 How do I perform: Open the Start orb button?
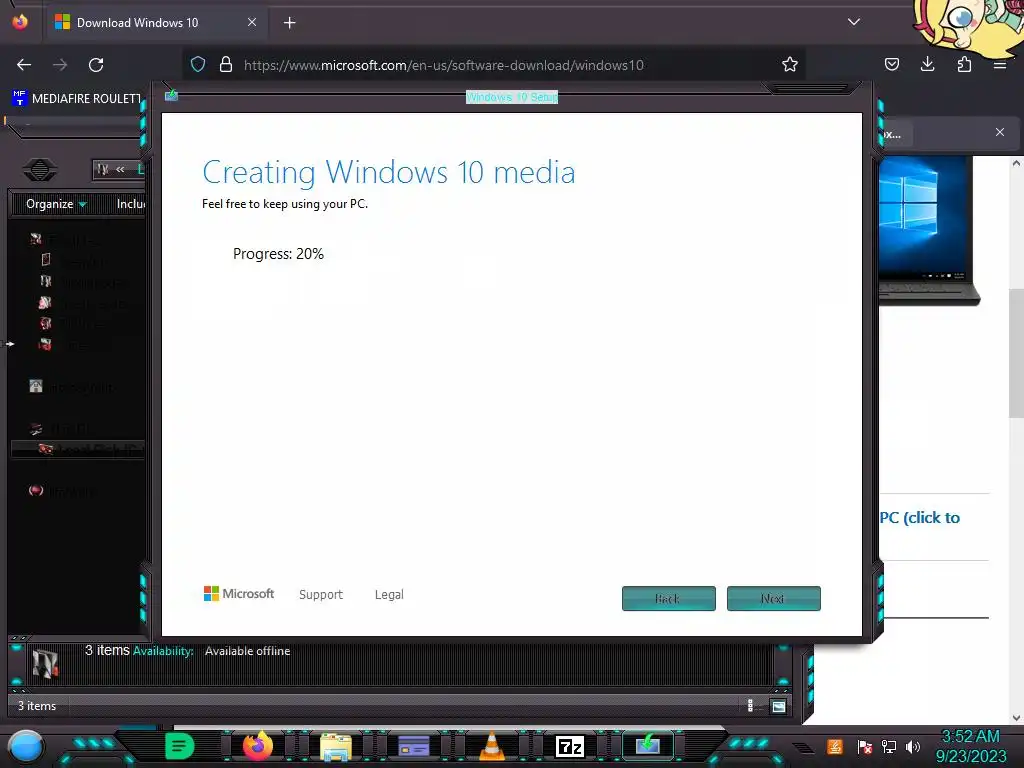pyautogui.click(x=26, y=746)
